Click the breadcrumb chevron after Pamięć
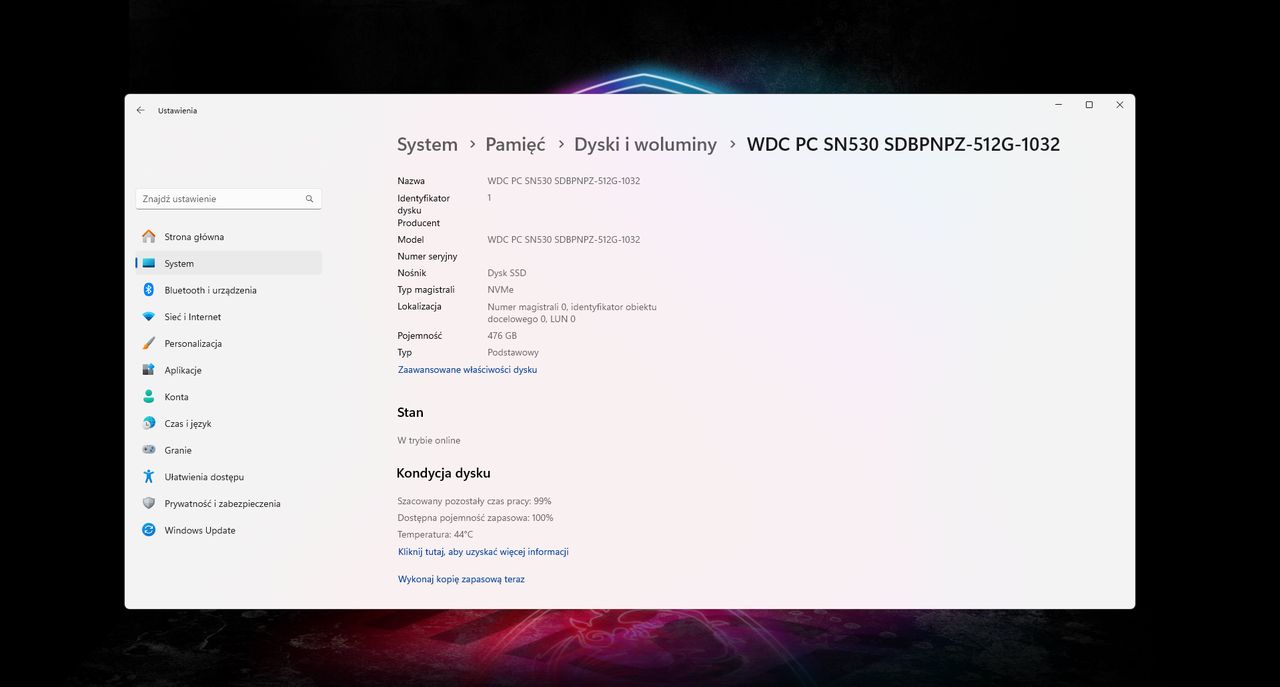 tap(560, 145)
